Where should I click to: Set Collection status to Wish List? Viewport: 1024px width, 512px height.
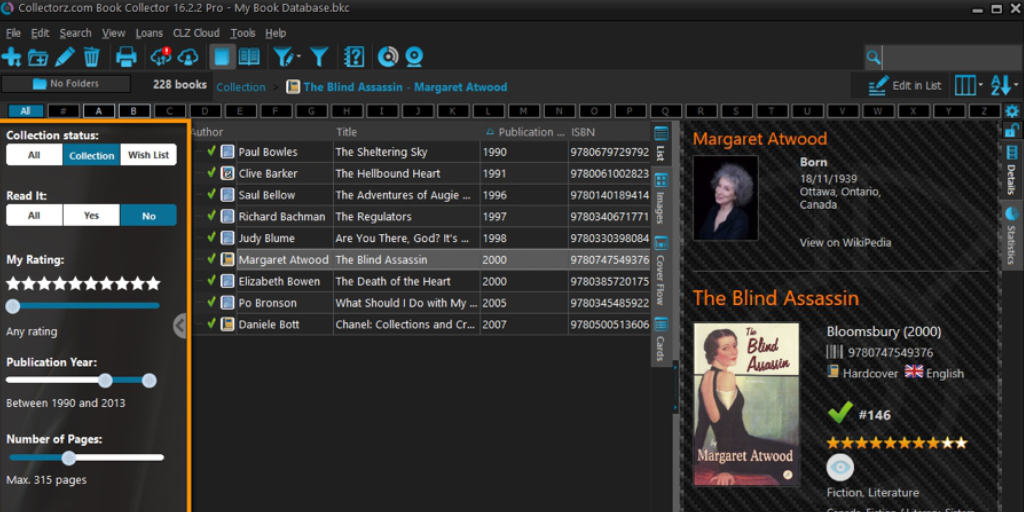tap(148, 155)
